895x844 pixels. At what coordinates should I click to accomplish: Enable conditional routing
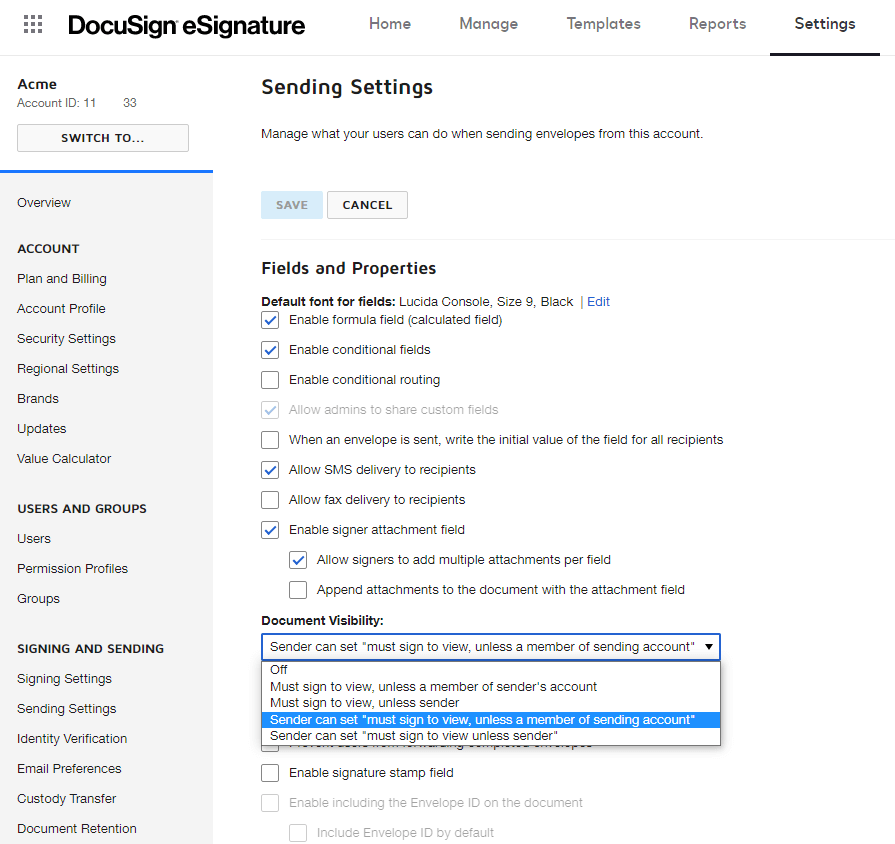coord(270,379)
